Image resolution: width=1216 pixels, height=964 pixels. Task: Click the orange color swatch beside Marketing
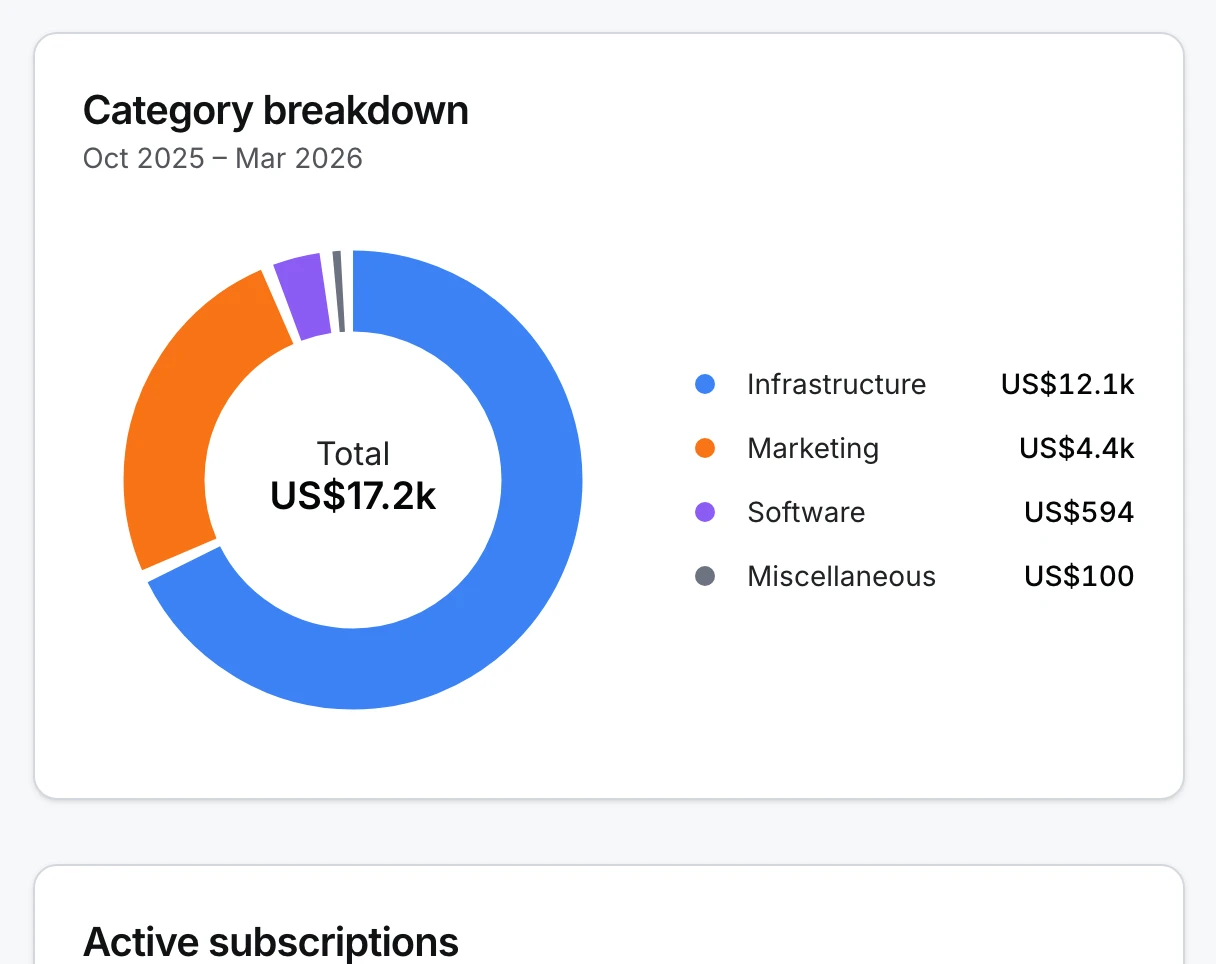tap(704, 447)
